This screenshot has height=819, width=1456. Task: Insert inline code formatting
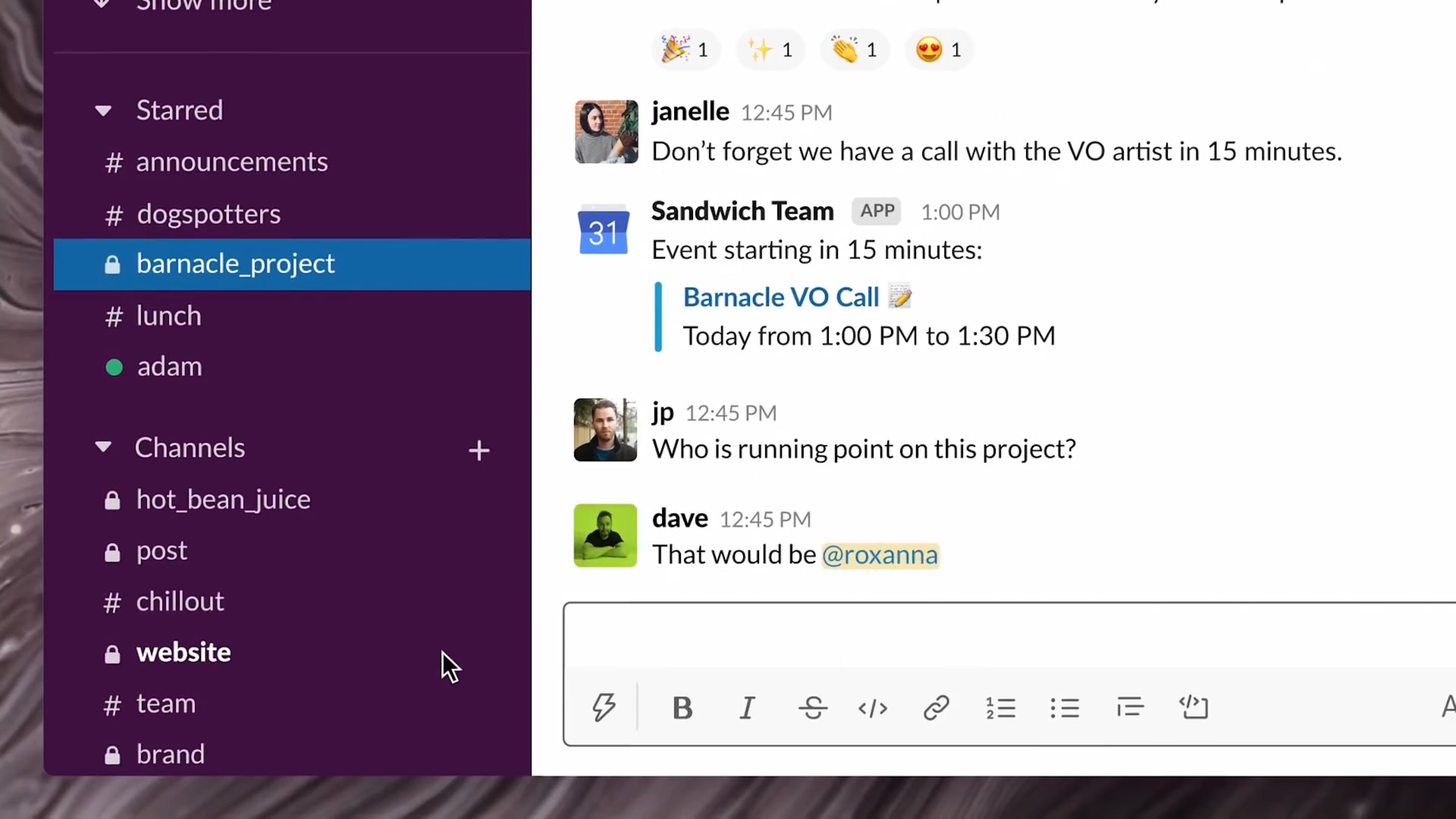[873, 708]
